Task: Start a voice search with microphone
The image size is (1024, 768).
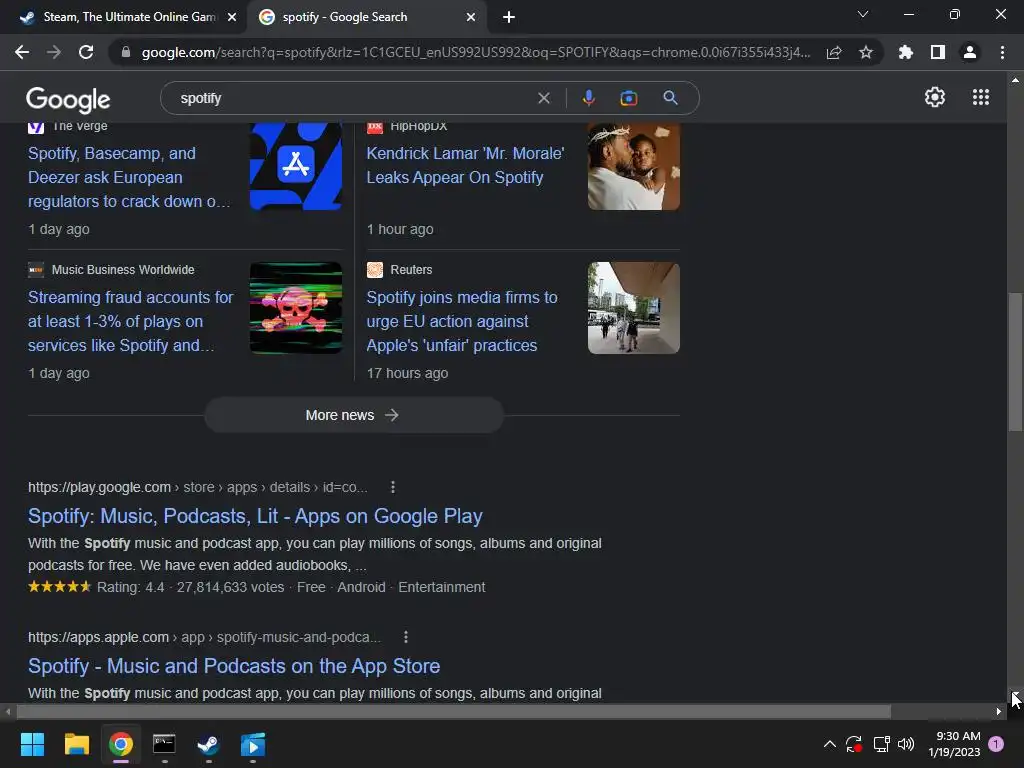Action: 588,98
